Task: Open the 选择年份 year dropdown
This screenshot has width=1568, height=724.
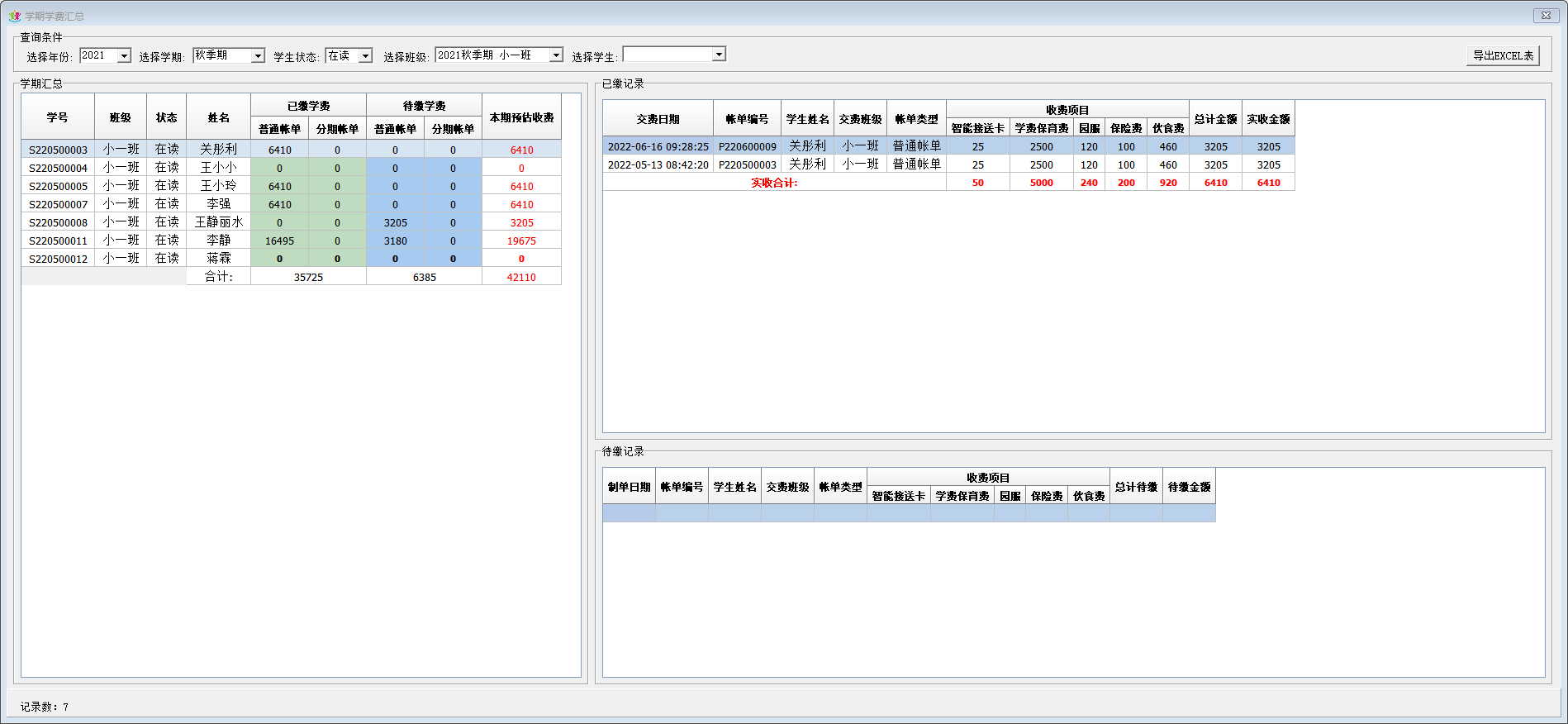Action: [x=124, y=56]
